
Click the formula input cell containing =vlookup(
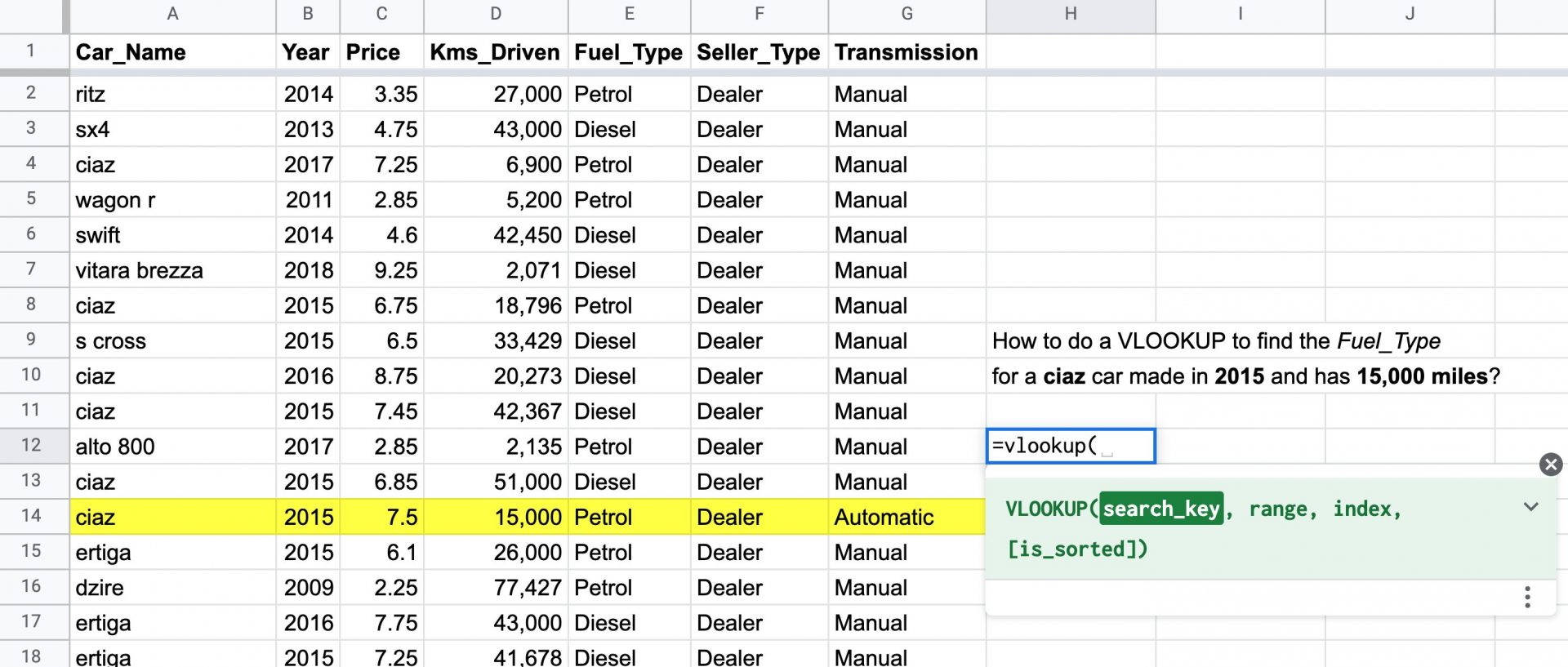click(1071, 446)
